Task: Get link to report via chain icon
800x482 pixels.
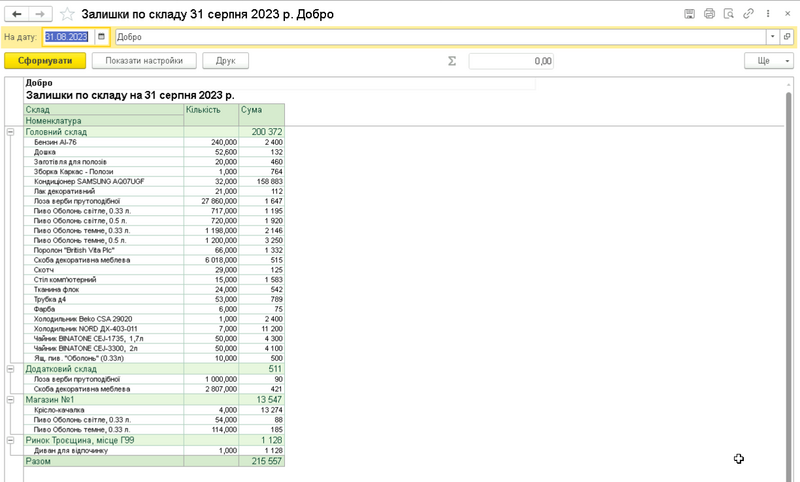Action: 749,14
